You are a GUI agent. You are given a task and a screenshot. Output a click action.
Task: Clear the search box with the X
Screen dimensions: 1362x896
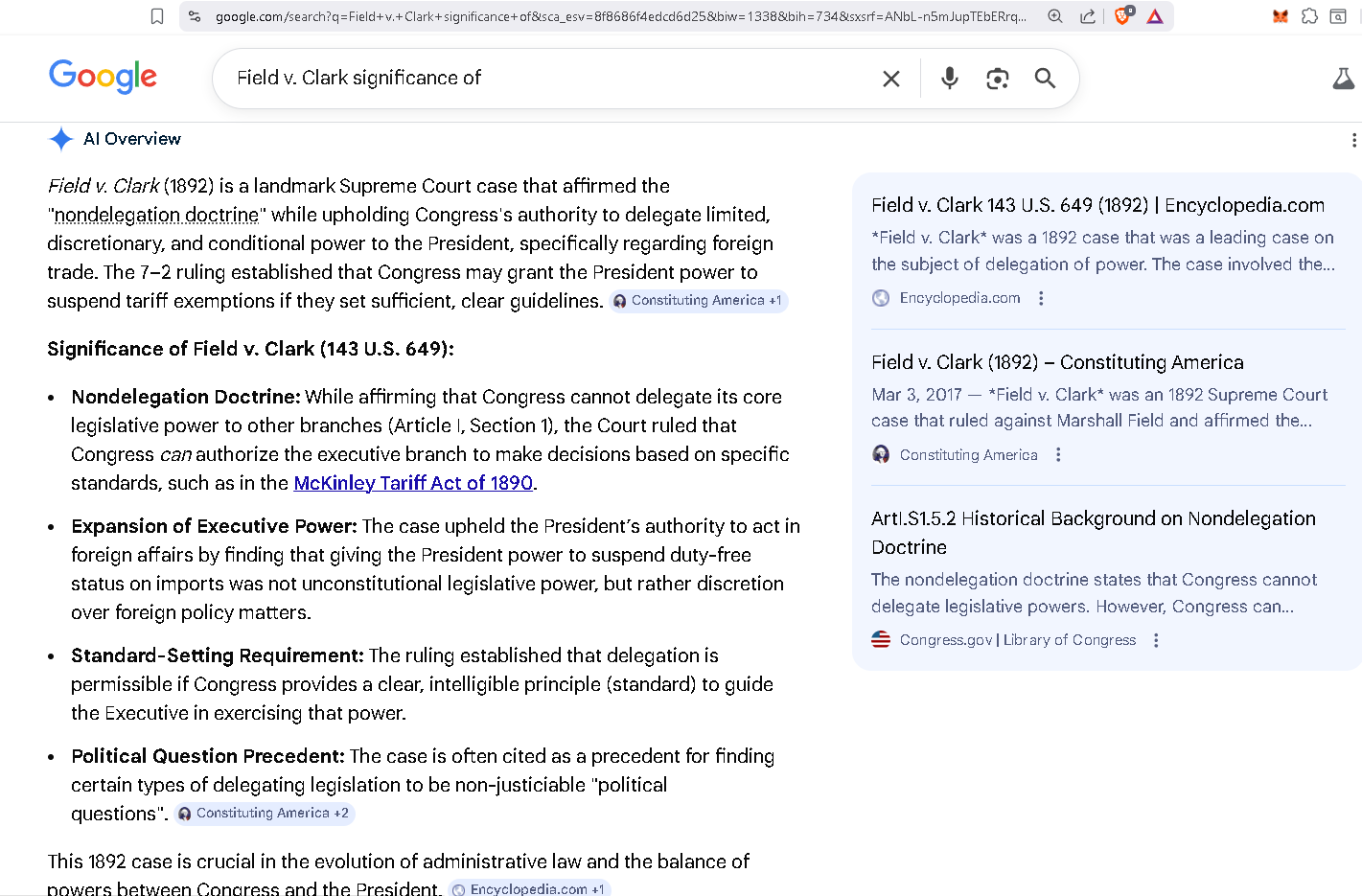point(890,79)
